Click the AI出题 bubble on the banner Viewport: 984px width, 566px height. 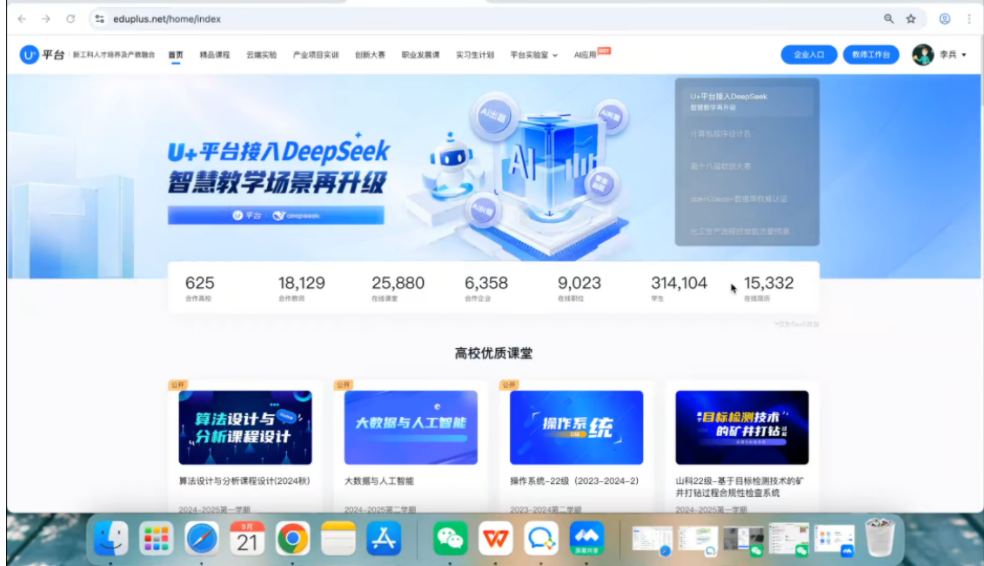click(494, 115)
